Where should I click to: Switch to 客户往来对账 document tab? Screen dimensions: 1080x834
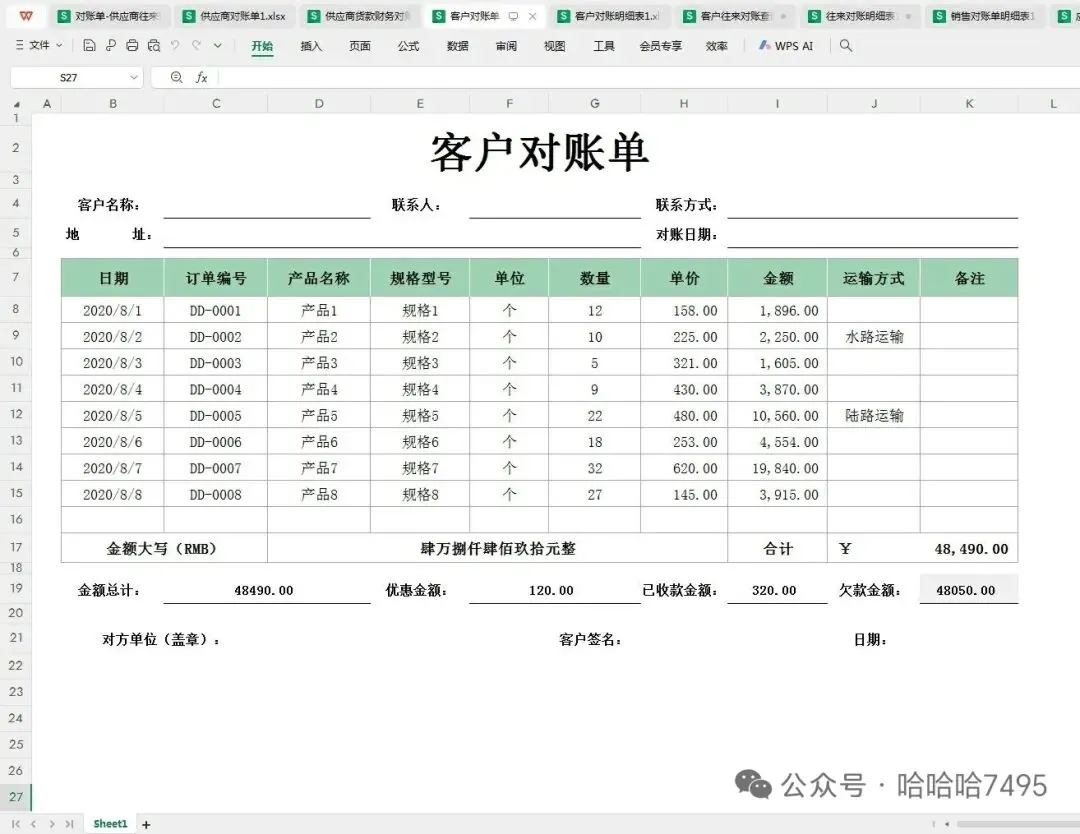pos(734,16)
